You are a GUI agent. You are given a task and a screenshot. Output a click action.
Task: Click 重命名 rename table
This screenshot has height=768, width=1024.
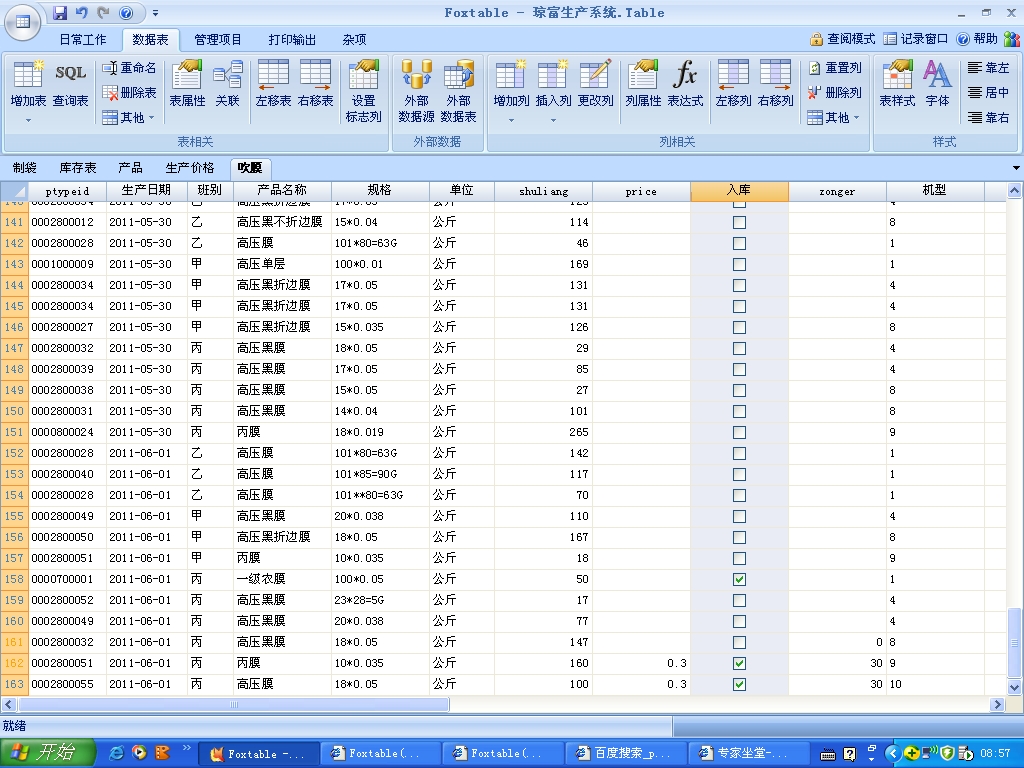129,67
